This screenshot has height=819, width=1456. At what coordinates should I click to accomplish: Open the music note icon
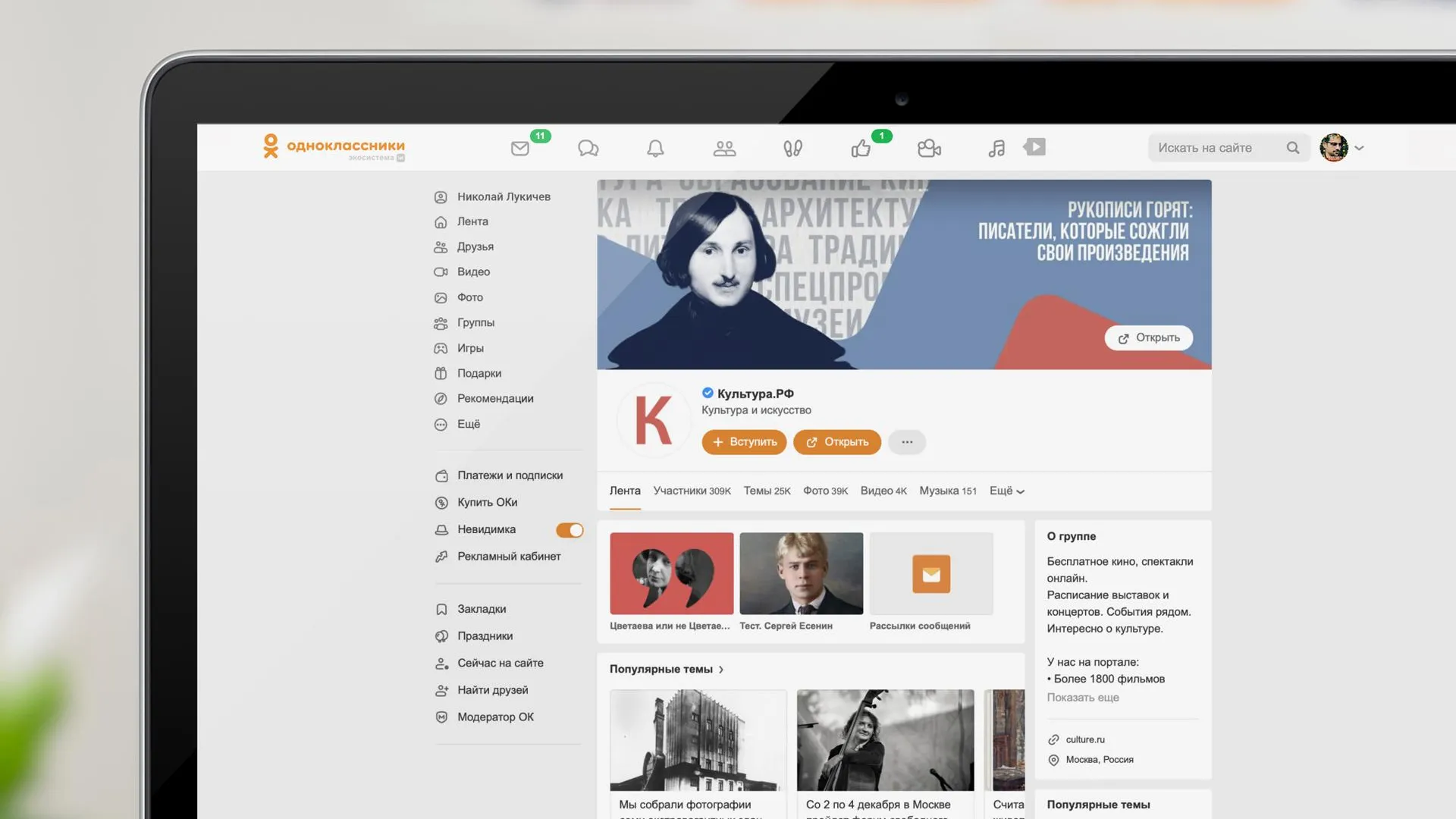996,148
